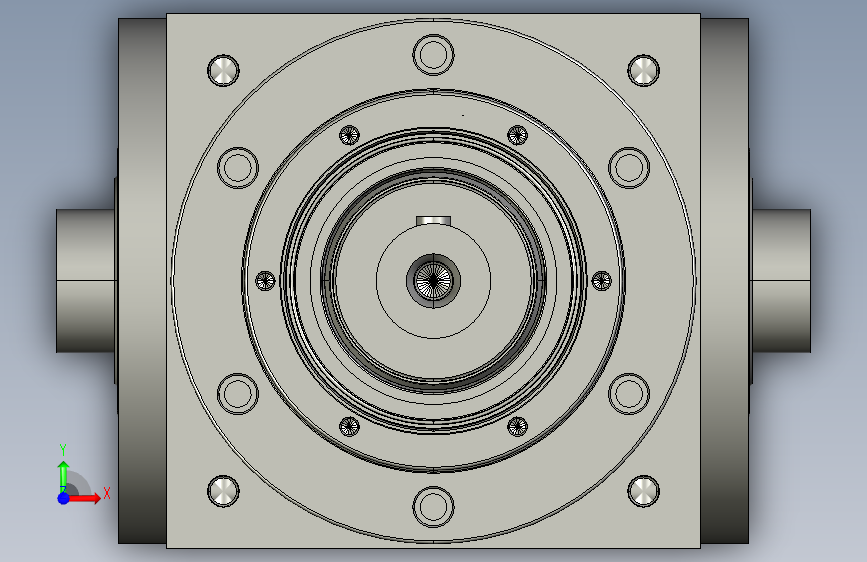Select the small screw left of the inner ring
This screenshot has width=867, height=562.
265,281
